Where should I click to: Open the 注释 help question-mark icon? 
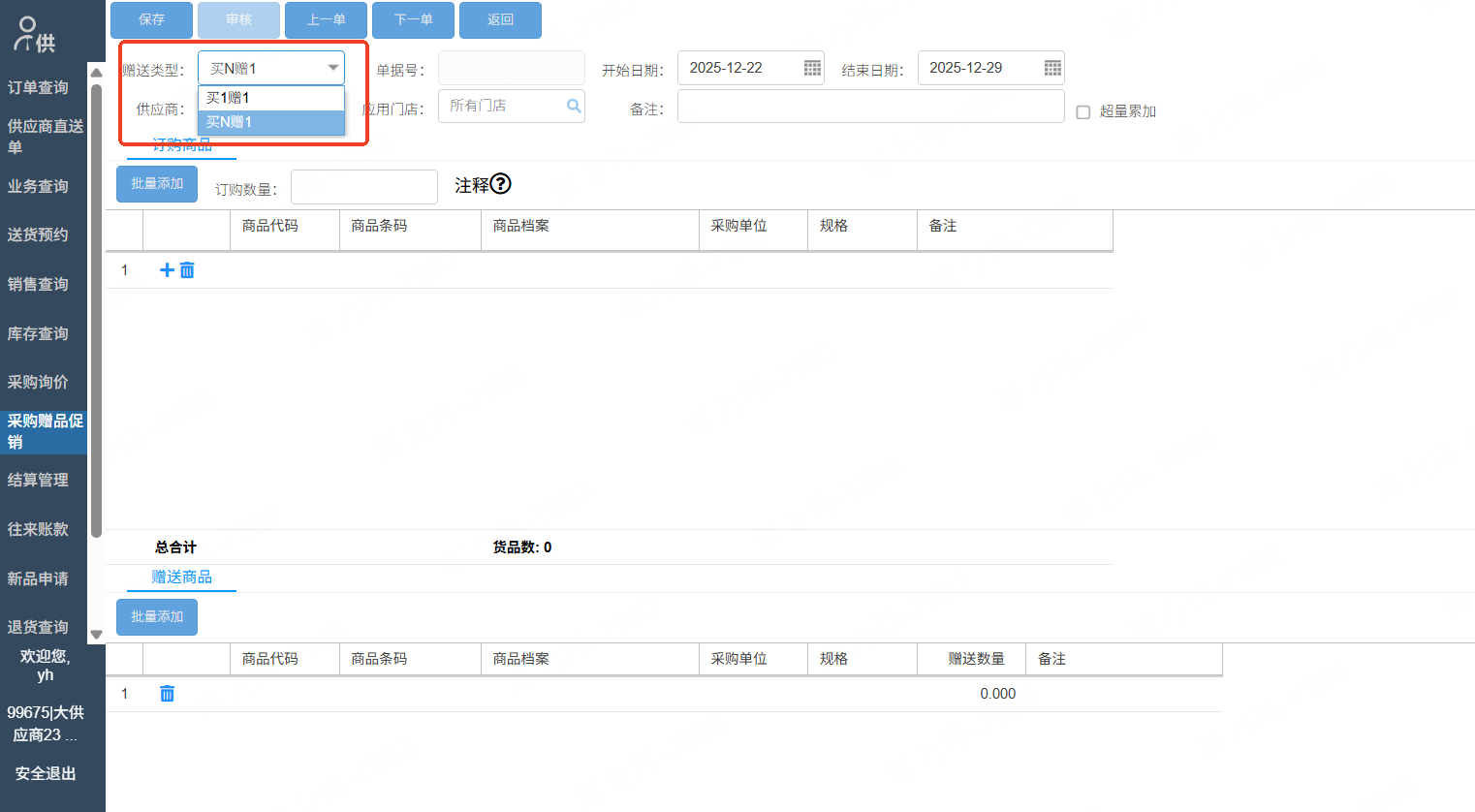tap(500, 184)
